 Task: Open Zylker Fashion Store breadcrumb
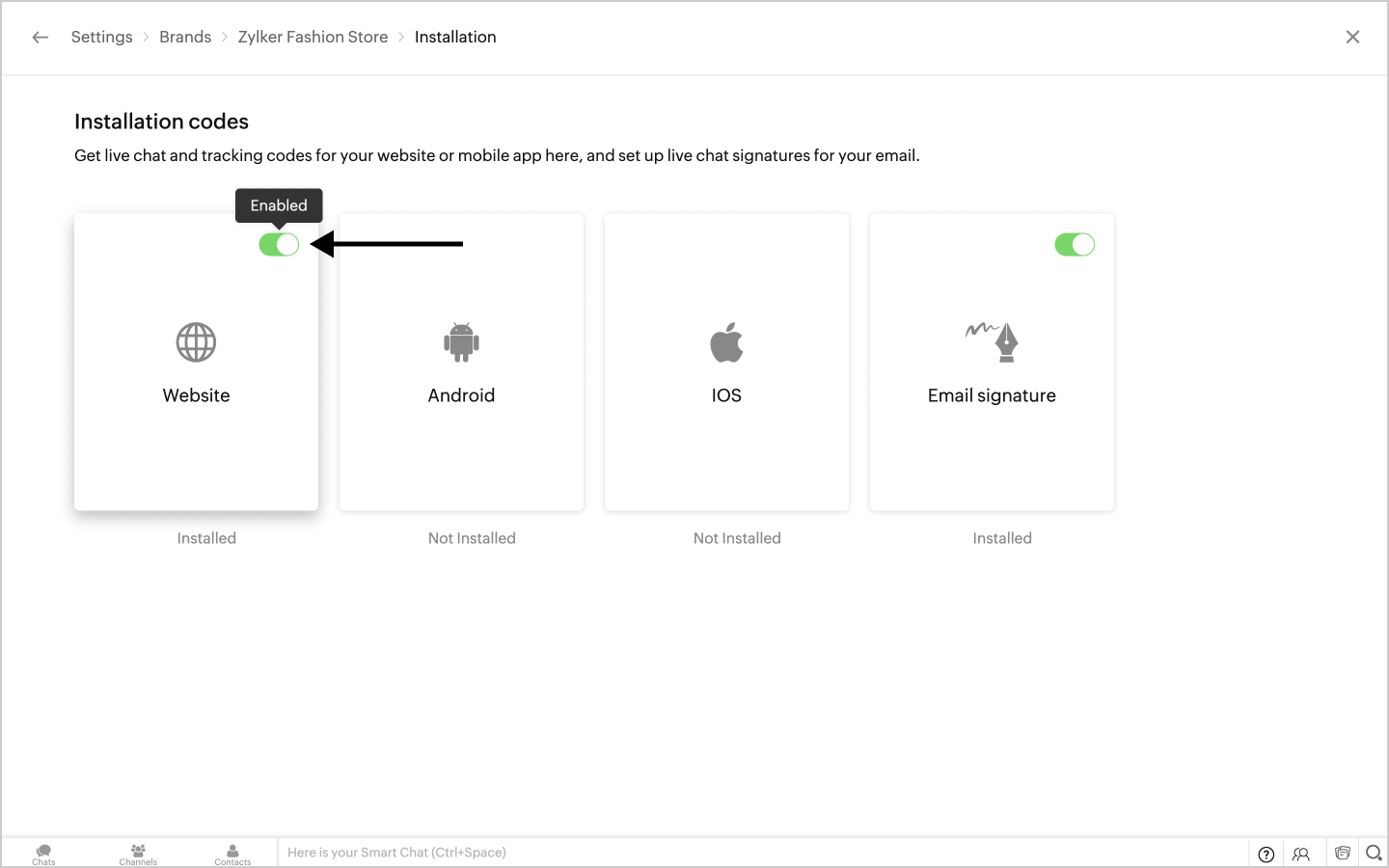(x=313, y=37)
